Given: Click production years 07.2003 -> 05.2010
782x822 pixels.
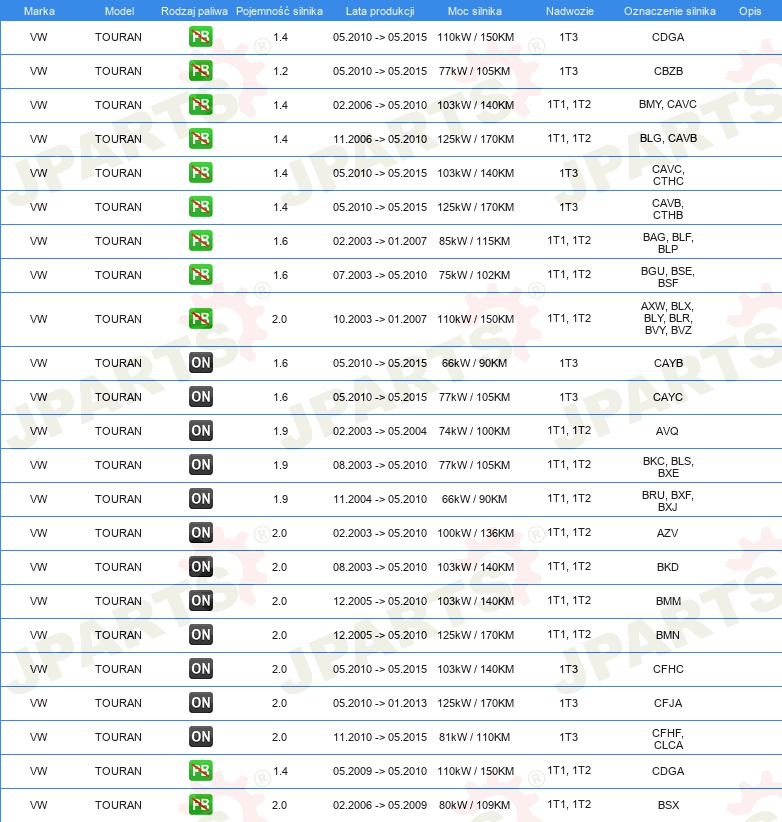Looking at the screenshot, I should tap(380, 275).
